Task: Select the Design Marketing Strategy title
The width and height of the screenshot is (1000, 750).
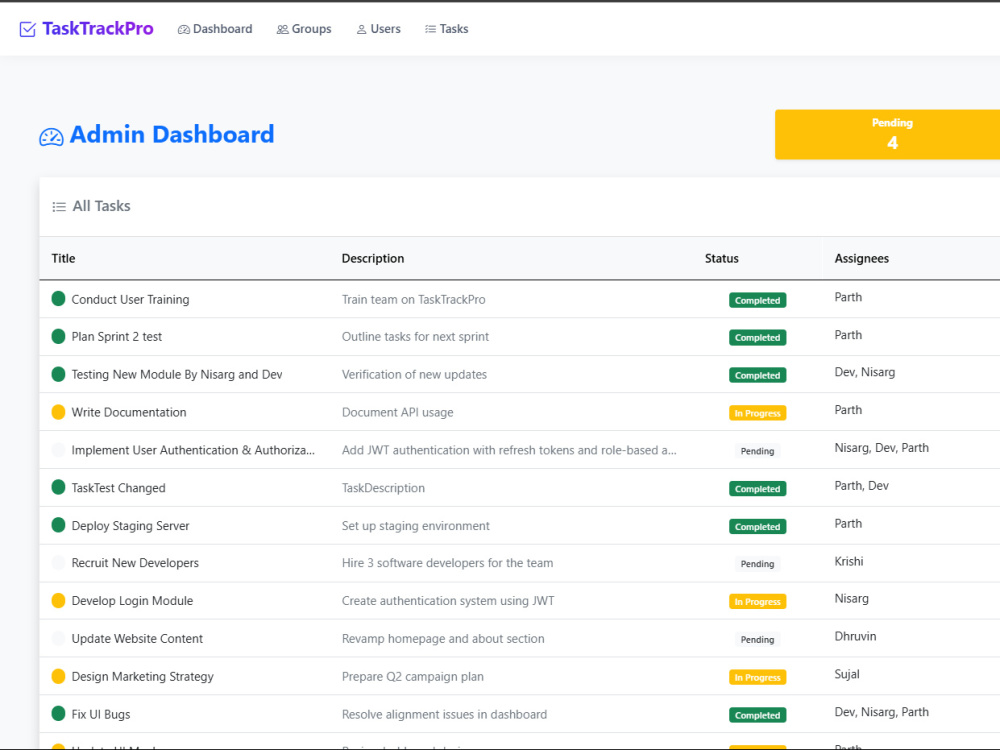Action: coord(142,677)
